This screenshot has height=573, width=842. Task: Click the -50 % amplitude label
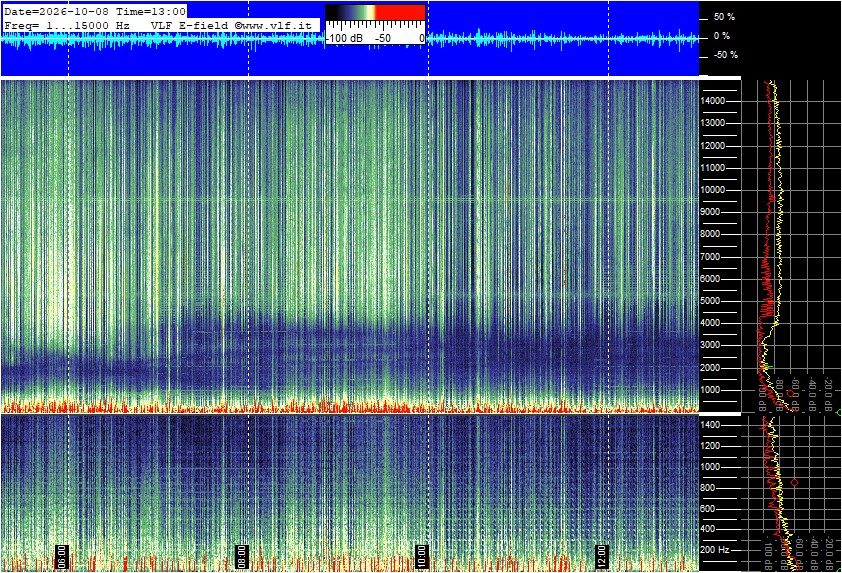coord(725,55)
